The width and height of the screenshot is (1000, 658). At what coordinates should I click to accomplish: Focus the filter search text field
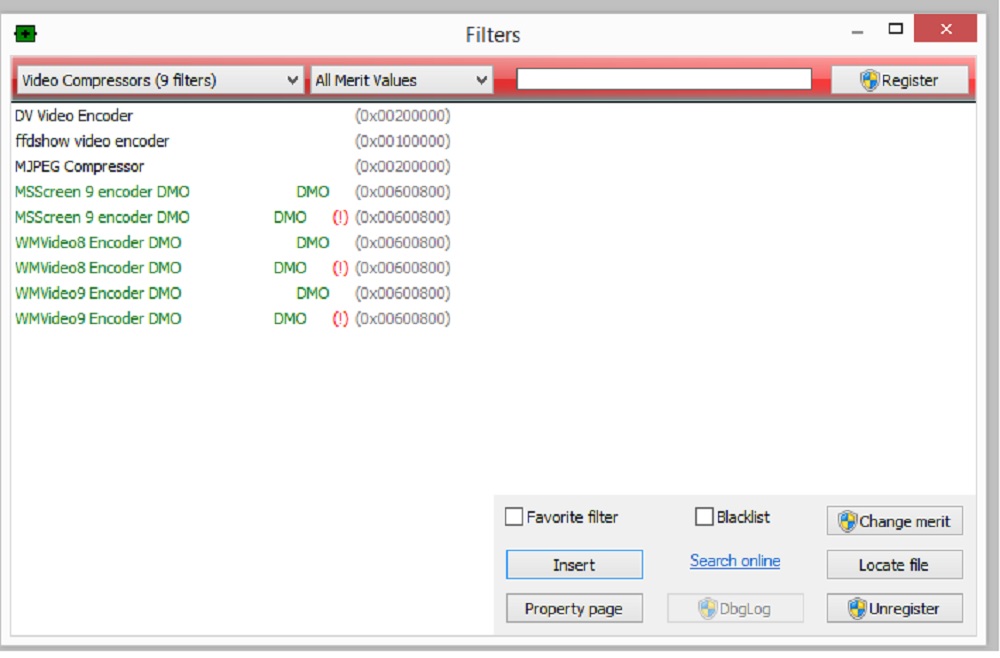coord(664,79)
